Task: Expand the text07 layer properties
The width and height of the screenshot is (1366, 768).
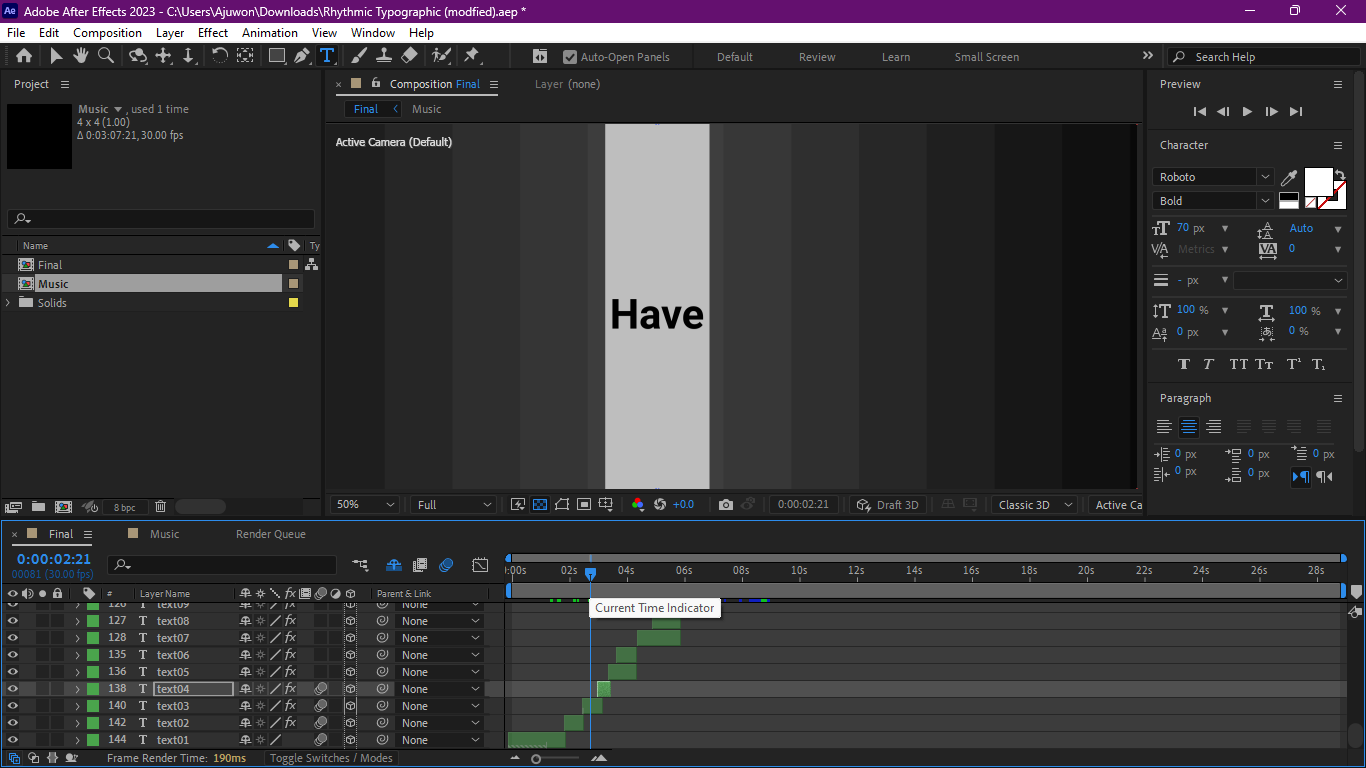Action: 77,638
